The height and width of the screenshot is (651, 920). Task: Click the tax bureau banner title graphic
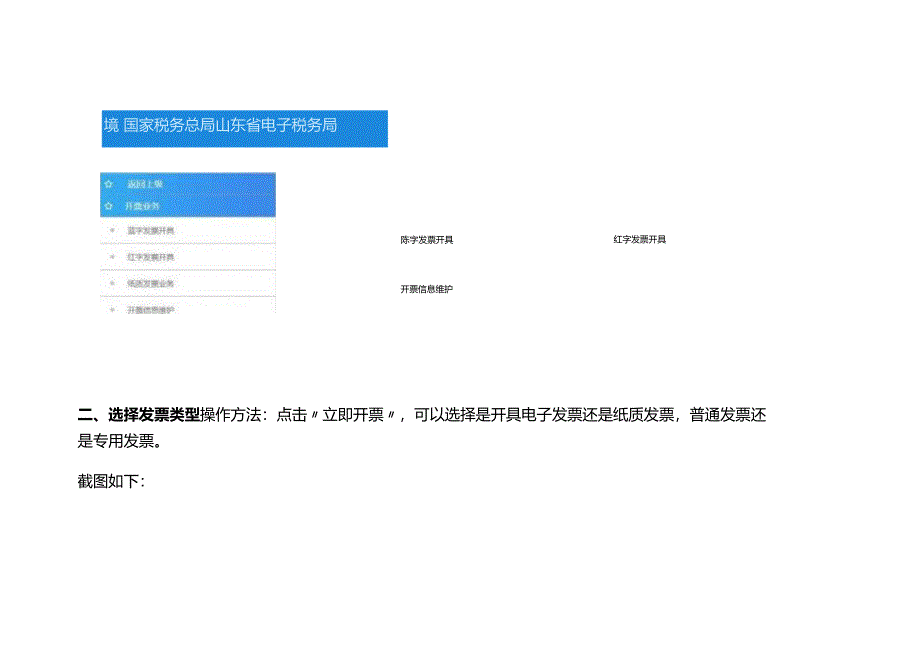(230, 126)
